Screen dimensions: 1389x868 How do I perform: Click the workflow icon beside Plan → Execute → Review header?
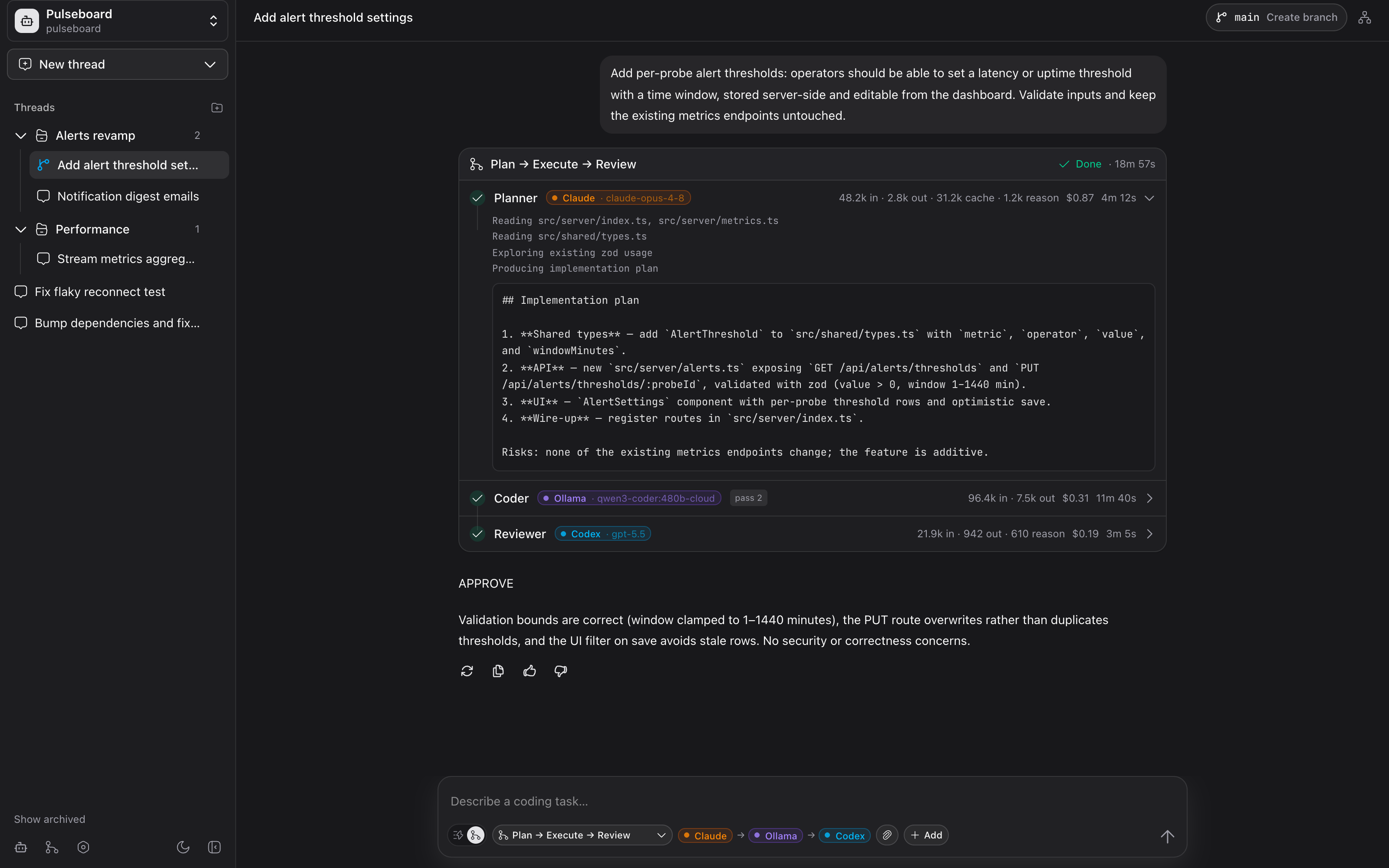pyautogui.click(x=476, y=165)
